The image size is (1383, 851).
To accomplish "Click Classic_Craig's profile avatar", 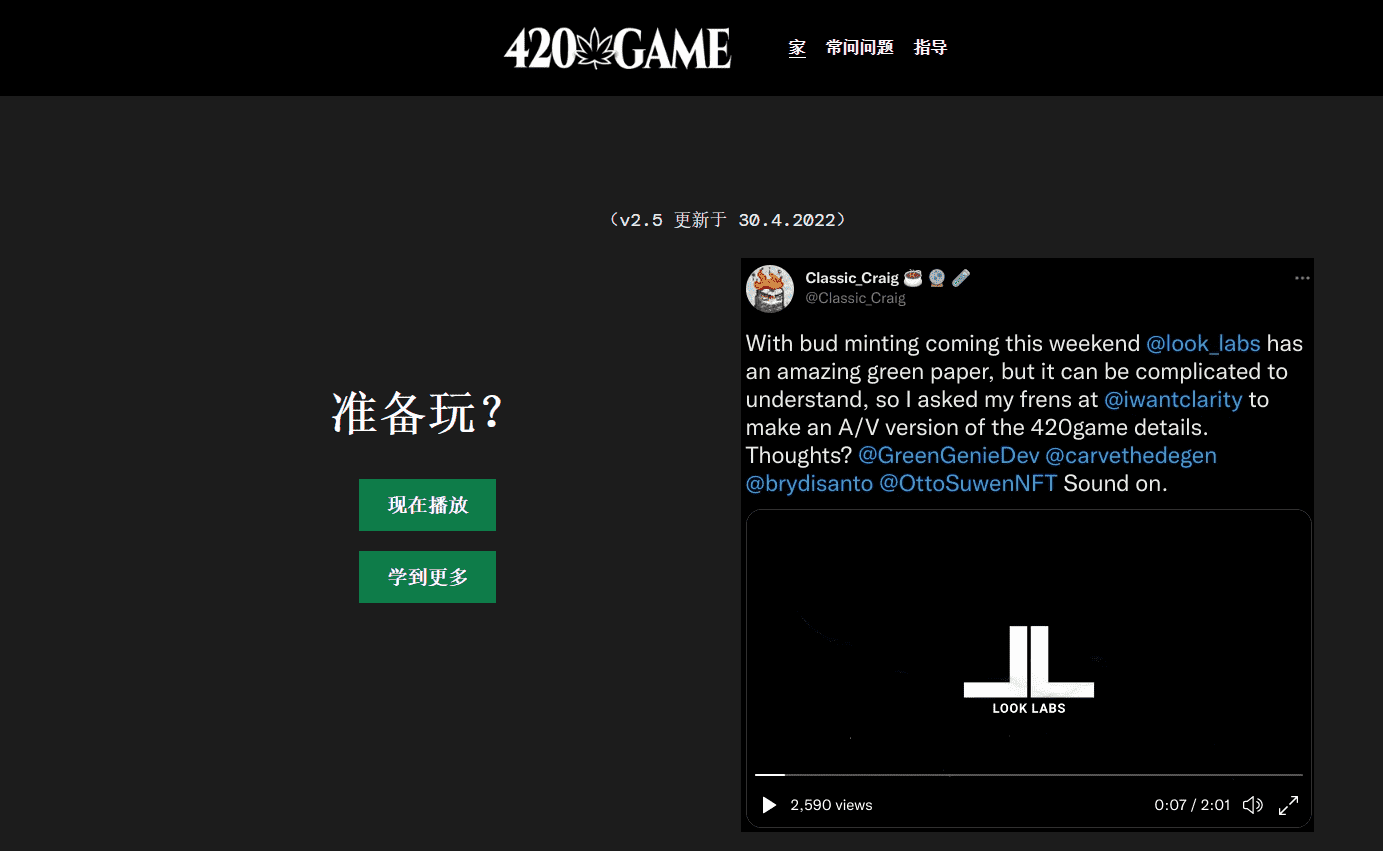I will [770, 288].
